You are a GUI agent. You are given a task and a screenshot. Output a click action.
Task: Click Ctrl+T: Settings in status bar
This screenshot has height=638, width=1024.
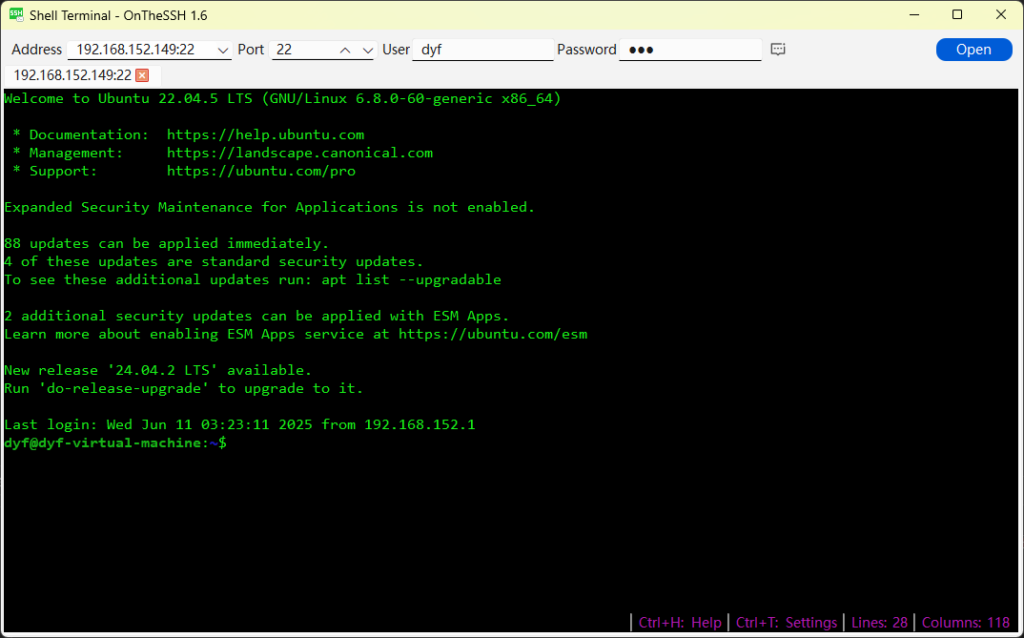[786, 622]
